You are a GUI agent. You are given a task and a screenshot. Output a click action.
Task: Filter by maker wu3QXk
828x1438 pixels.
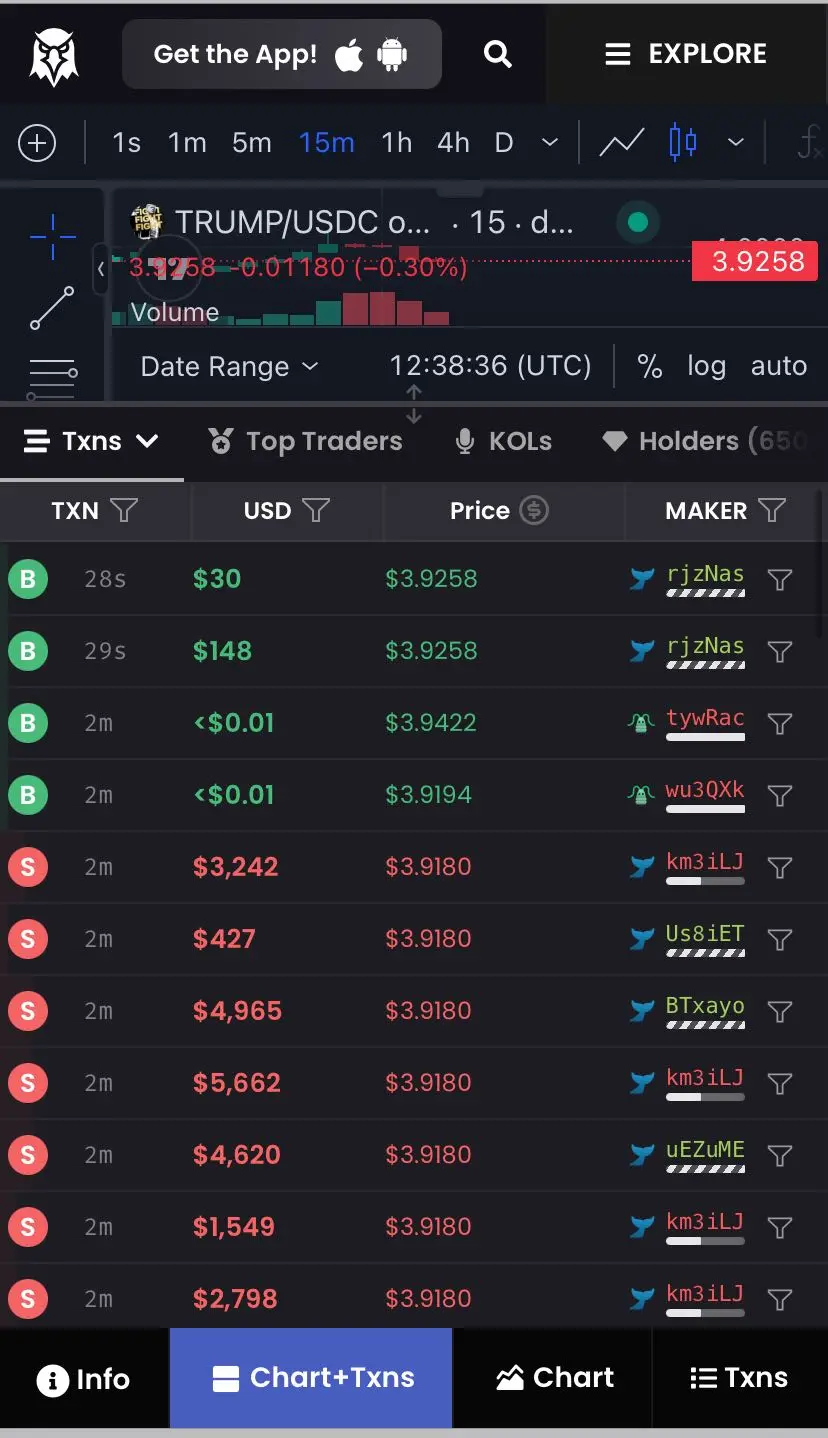(780, 795)
